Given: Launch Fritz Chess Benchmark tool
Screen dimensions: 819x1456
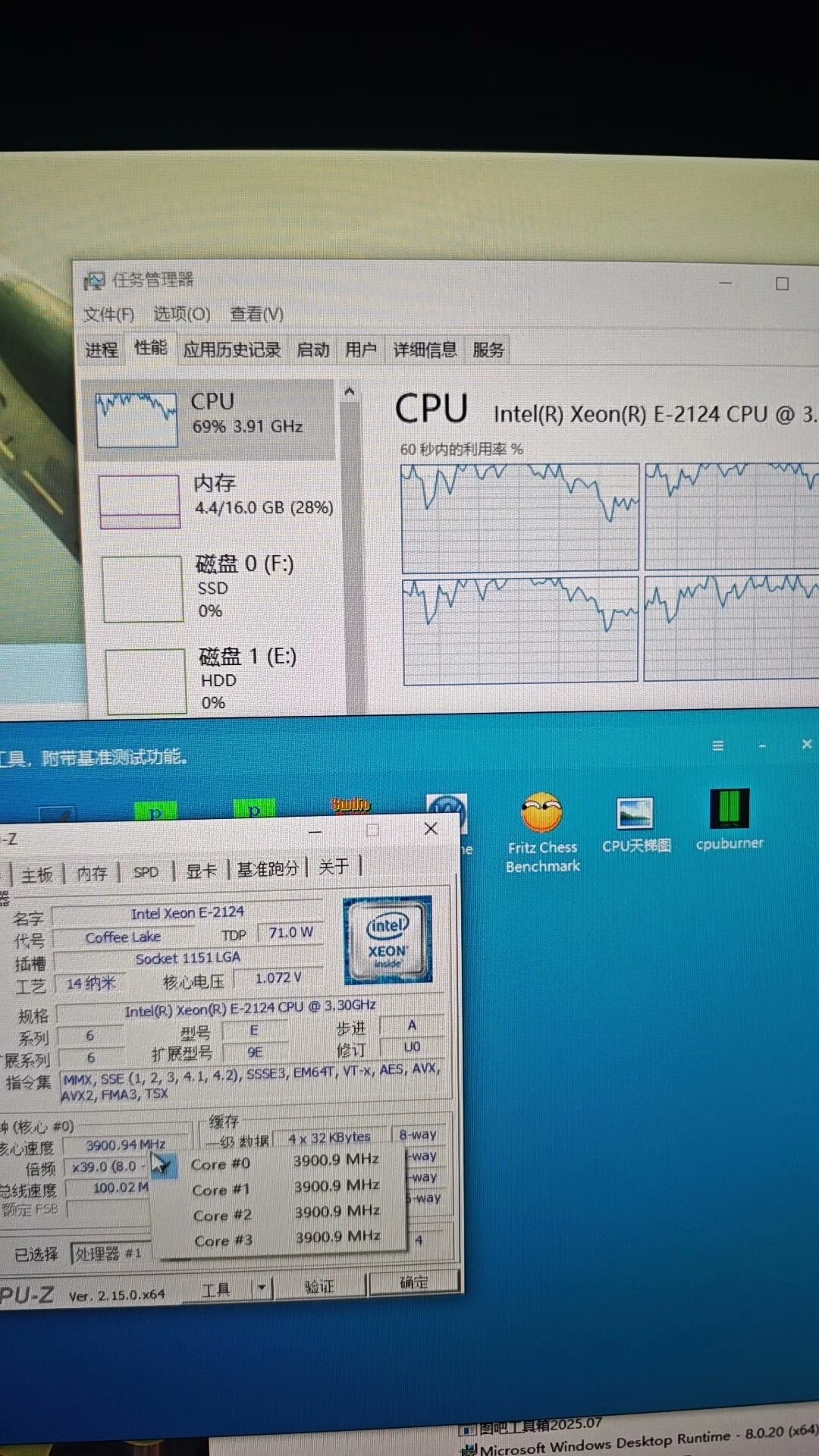Looking at the screenshot, I should [541, 815].
